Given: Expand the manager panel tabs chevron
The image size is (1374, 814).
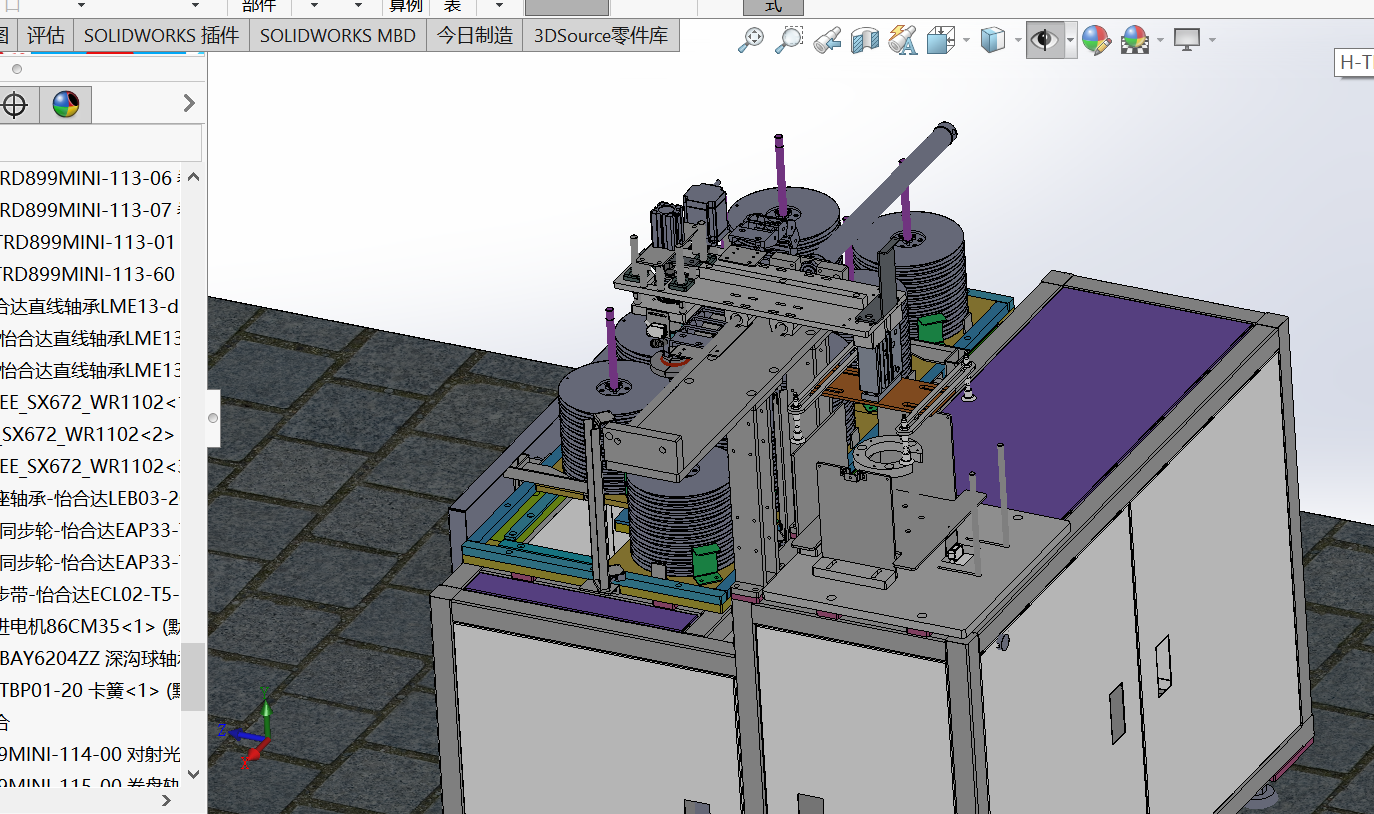Looking at the screenshot, I should [x=189, y=103].
